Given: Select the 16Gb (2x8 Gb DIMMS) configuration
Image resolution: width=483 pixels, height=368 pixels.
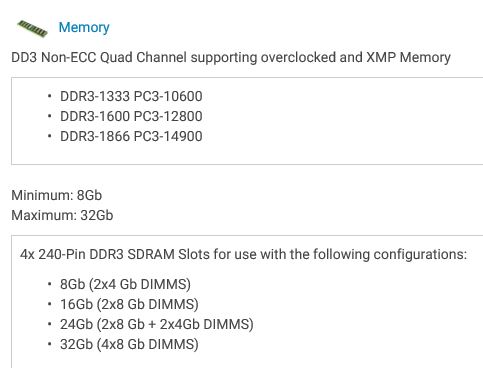Looking at the screenshot, I should tap(129, 304).
